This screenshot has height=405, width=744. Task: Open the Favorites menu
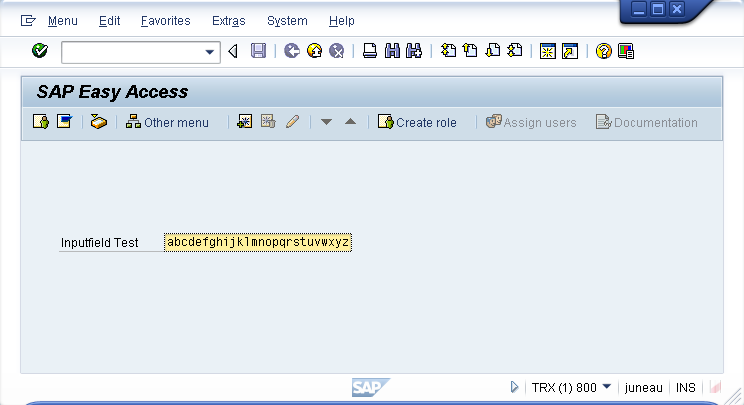pyautogui.click(x=166, y=21)
